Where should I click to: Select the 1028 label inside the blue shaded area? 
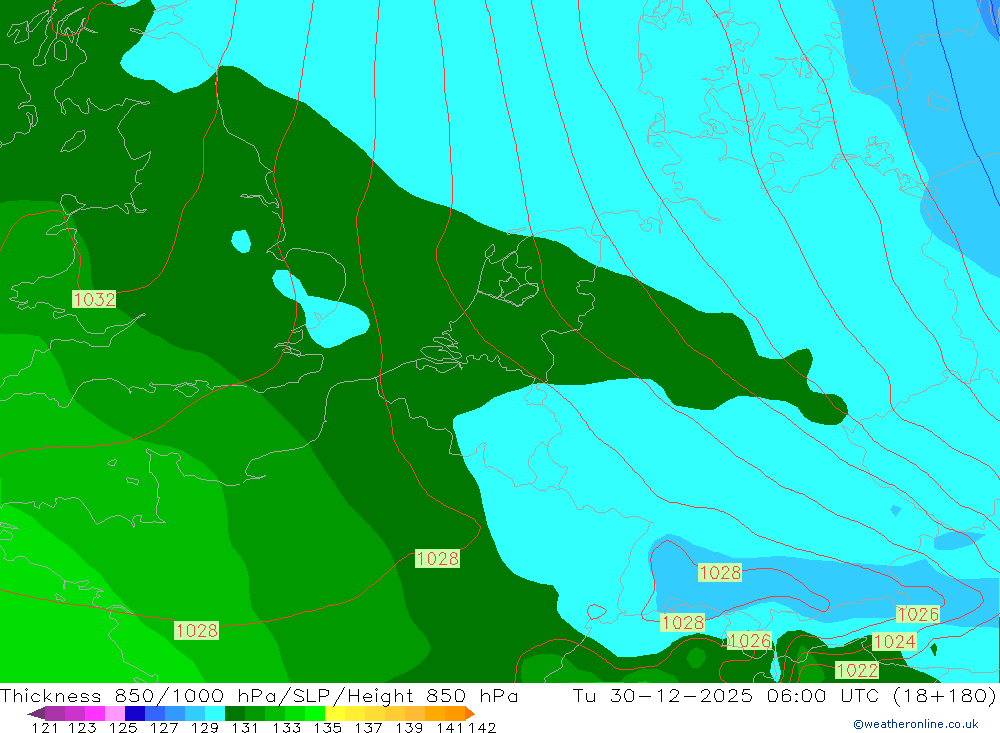tap(720, 572)
